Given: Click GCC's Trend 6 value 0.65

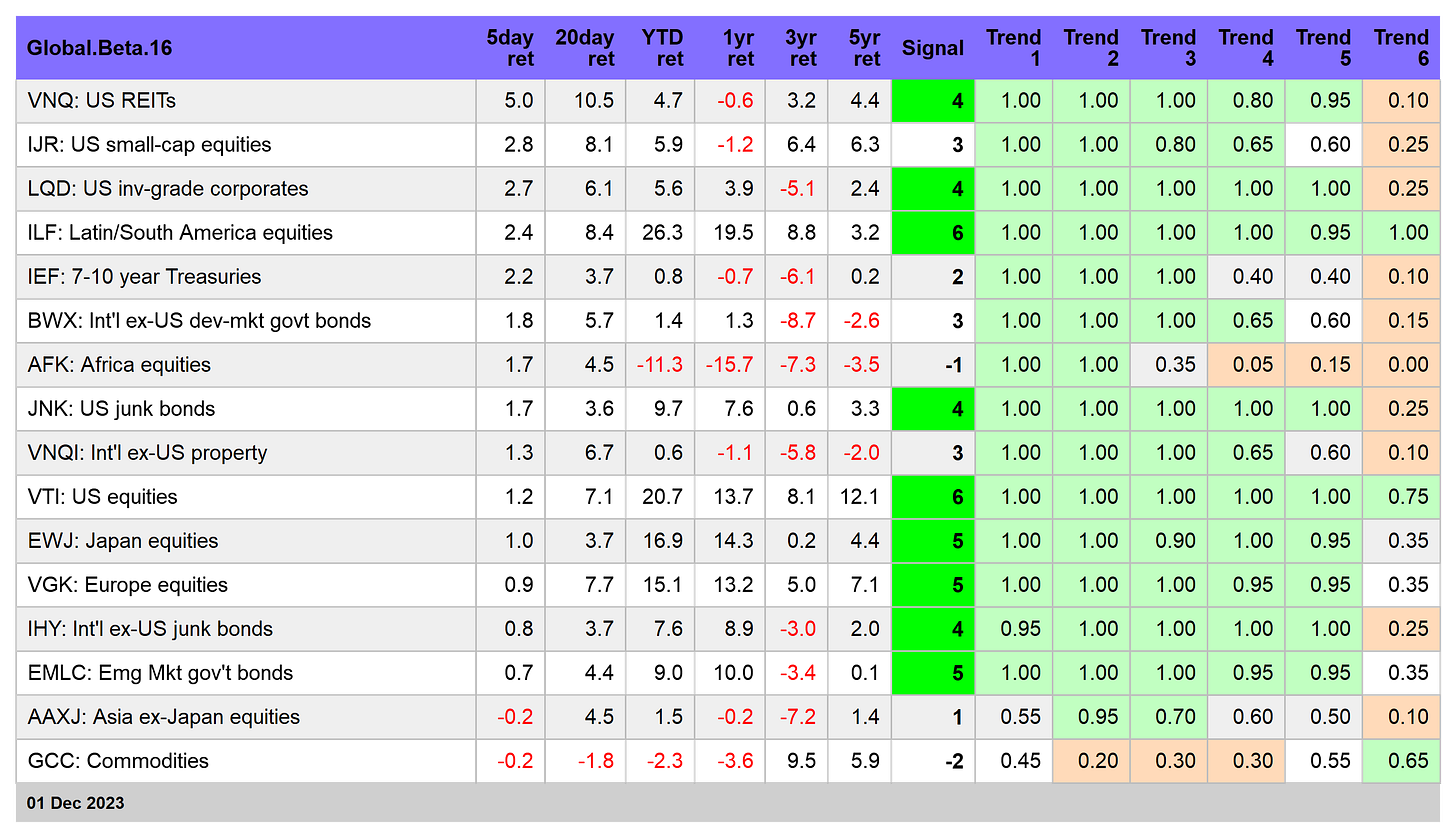Looking at the screenshot, I should (x=1408, y=761).
